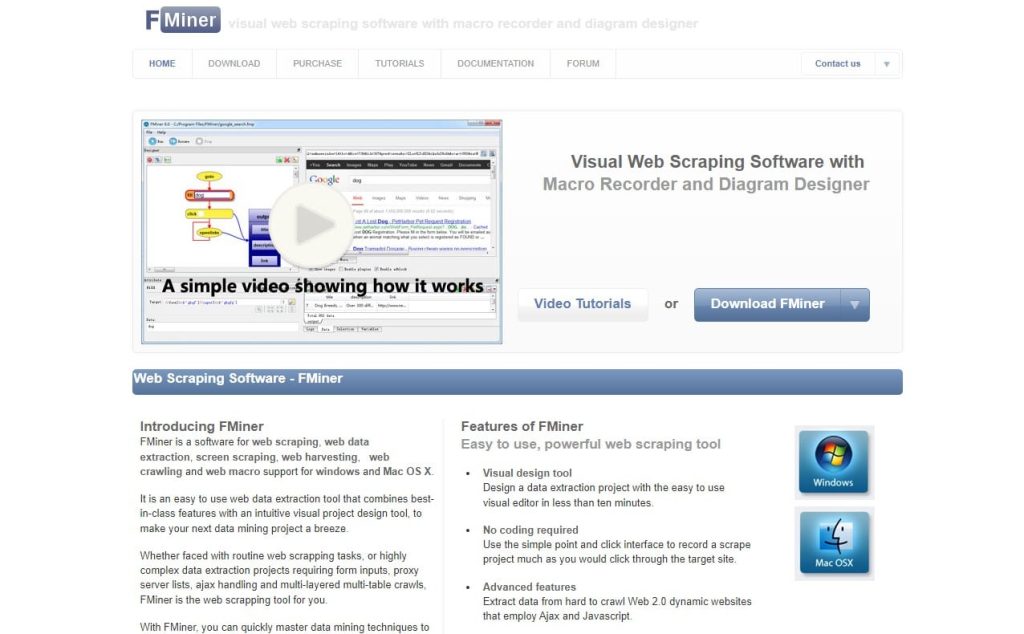Open the DOCUMENTATION nav item
This screenshot has width=1024, height=634.
click(x=496, y=64)
